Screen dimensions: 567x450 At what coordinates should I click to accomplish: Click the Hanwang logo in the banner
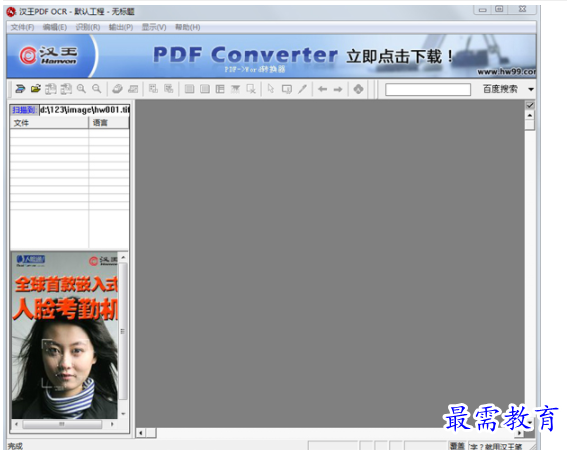point(48,55)
